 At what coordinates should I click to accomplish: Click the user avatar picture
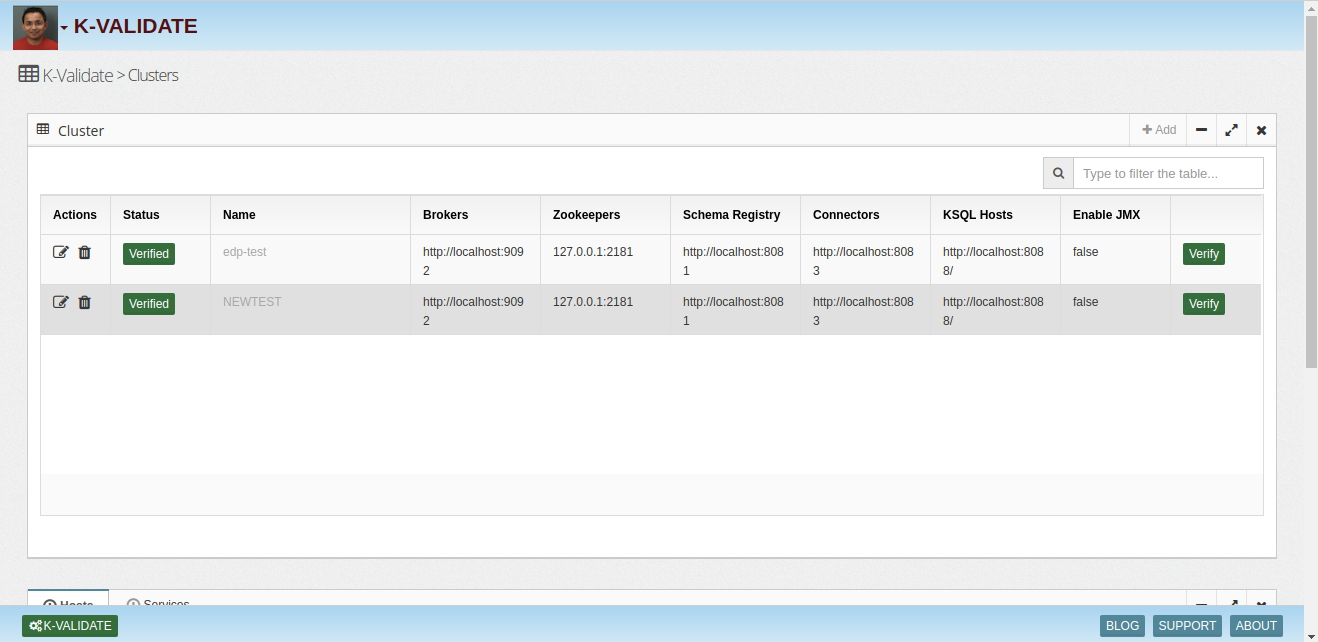tap(35, 27)
